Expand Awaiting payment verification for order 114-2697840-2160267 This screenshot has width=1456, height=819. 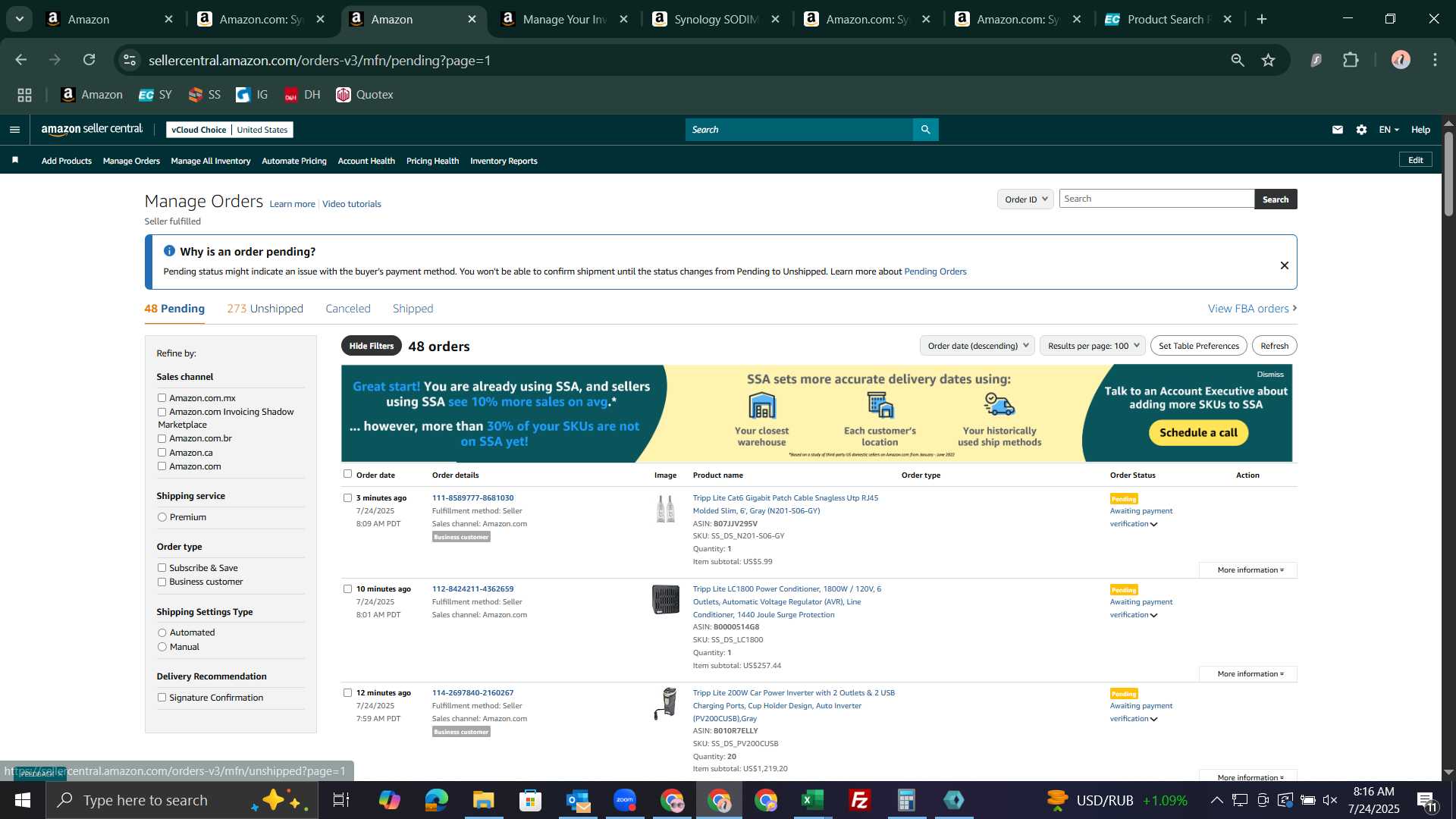[1153, 719]
